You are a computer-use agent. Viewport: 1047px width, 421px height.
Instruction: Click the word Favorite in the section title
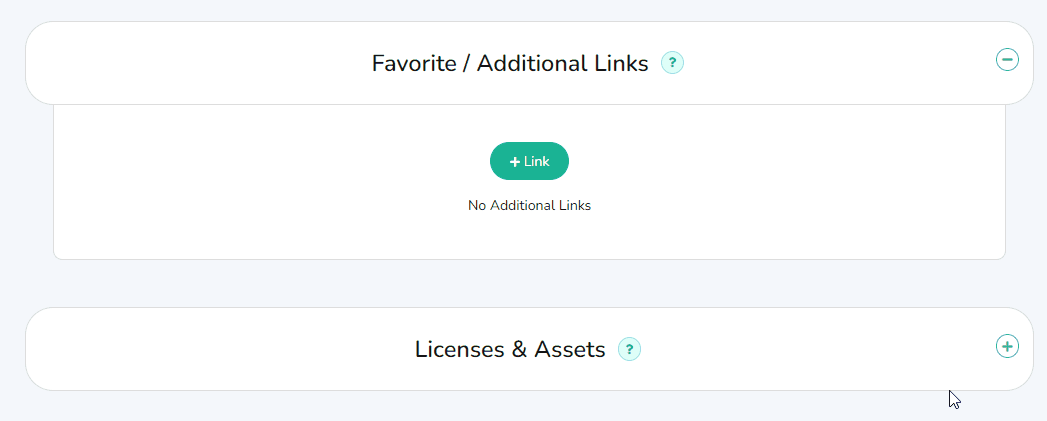413,63
